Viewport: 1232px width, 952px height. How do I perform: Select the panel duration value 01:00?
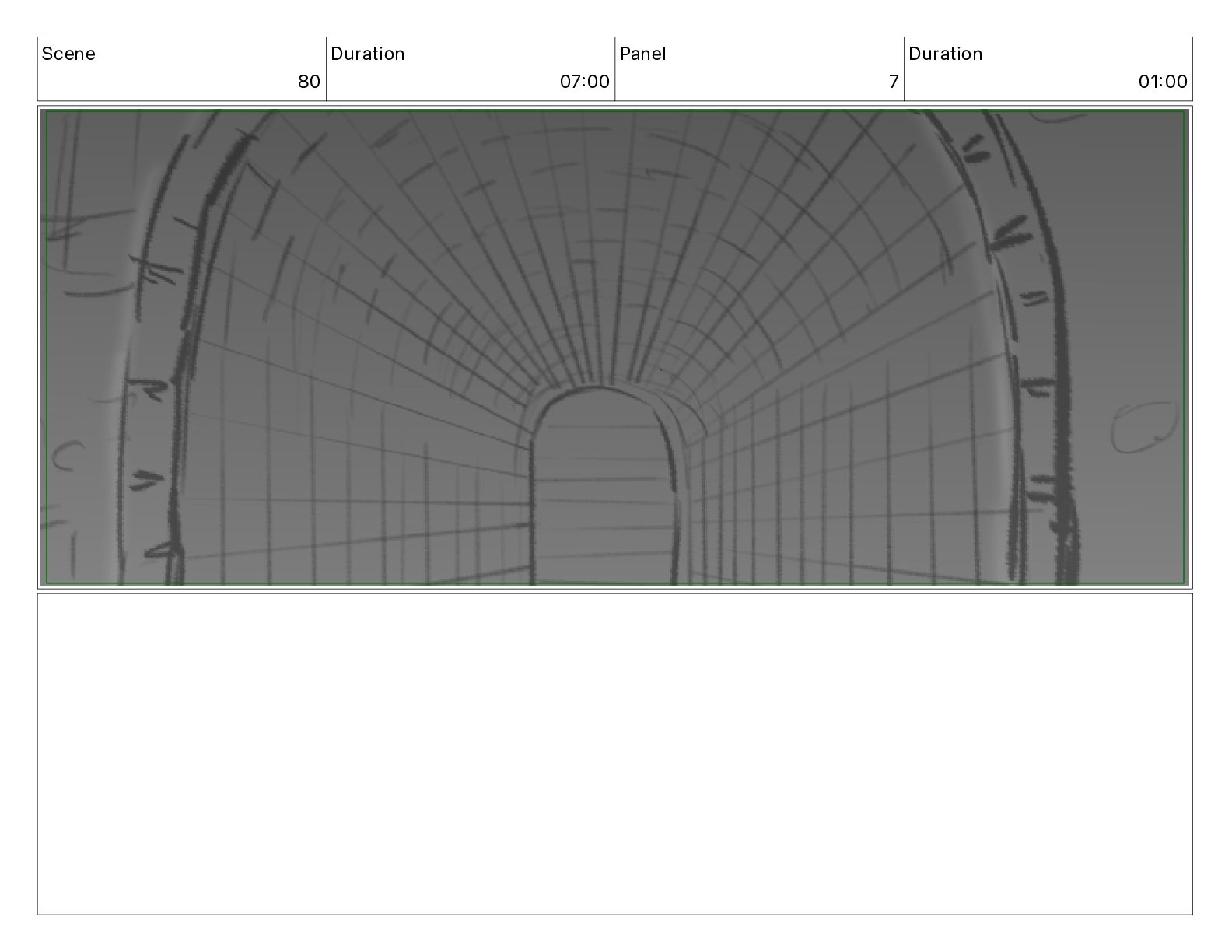click(x=1163, y=82)
